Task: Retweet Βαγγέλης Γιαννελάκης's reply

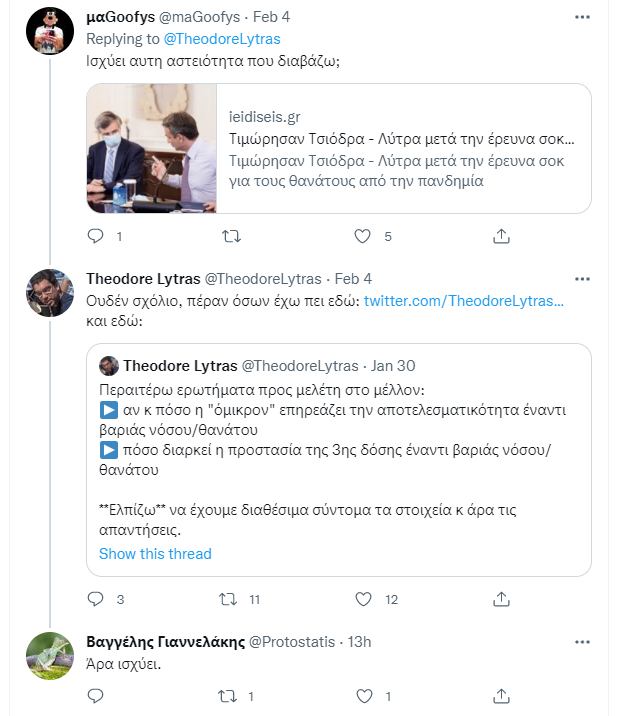Action: pyautogui.click(x=229, y=696)
